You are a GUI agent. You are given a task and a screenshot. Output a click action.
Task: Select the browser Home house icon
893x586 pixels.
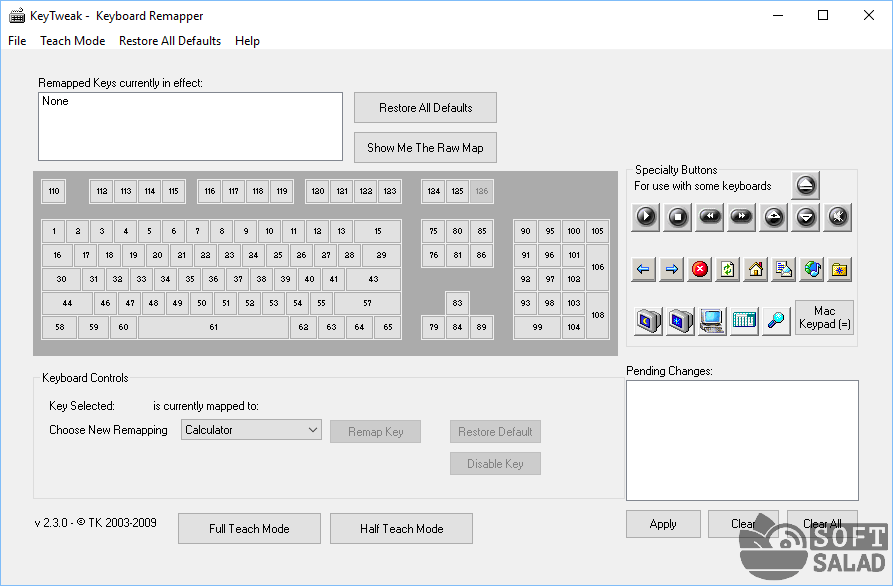click(756, 269)
